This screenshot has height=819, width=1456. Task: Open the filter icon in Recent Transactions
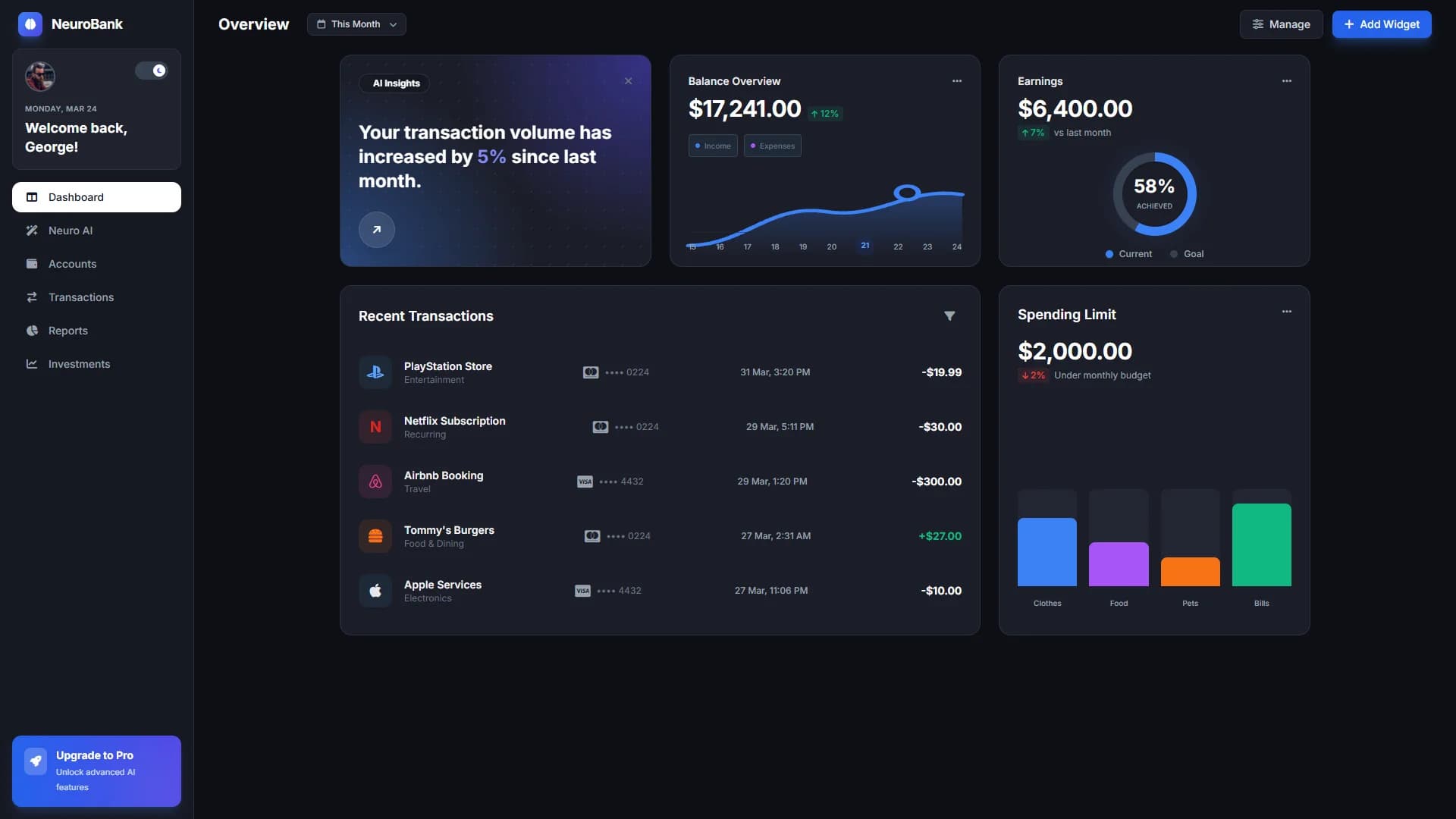coord(950,315)
